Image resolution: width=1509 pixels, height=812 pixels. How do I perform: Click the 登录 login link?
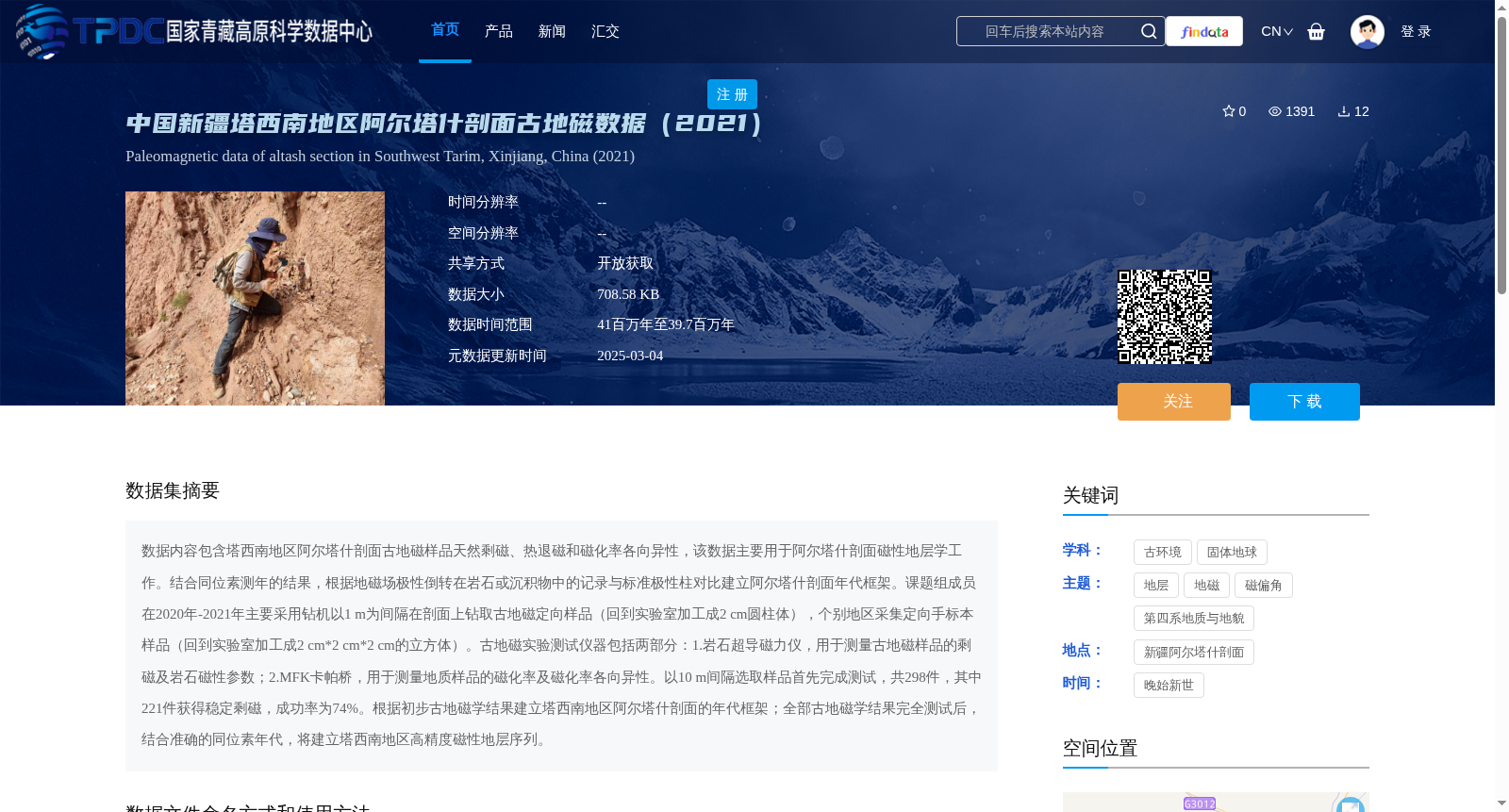(x=1416, y=31)
